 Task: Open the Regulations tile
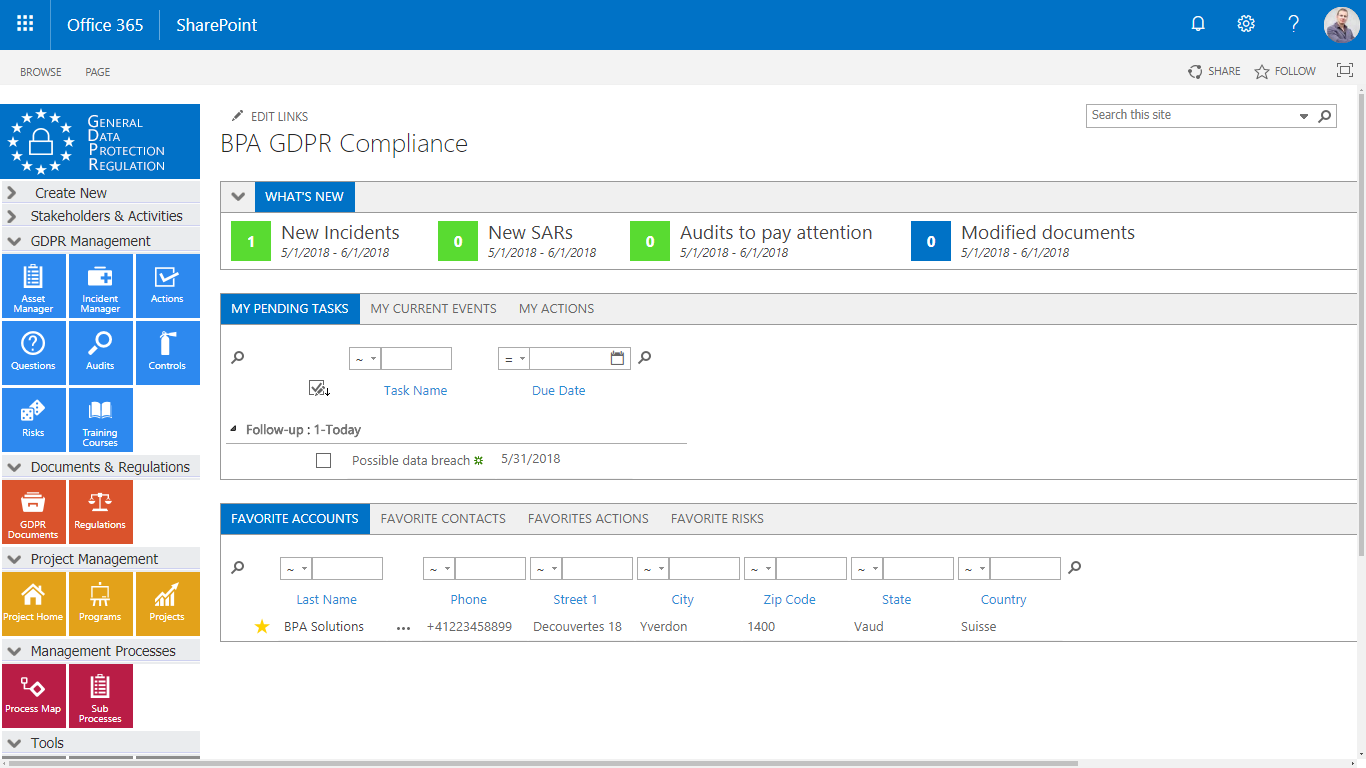tap(100, 512)
